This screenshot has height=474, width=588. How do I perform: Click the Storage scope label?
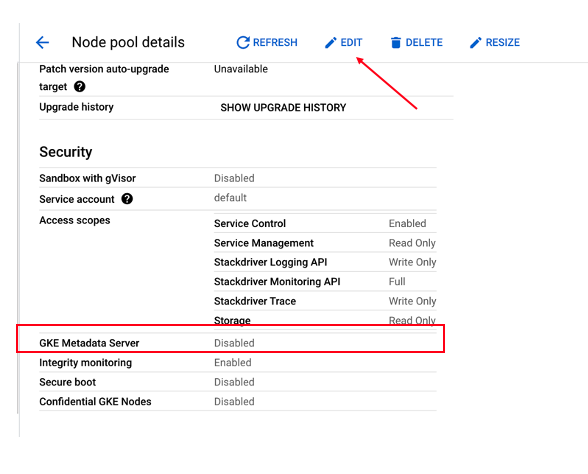[x=232, y=321]
